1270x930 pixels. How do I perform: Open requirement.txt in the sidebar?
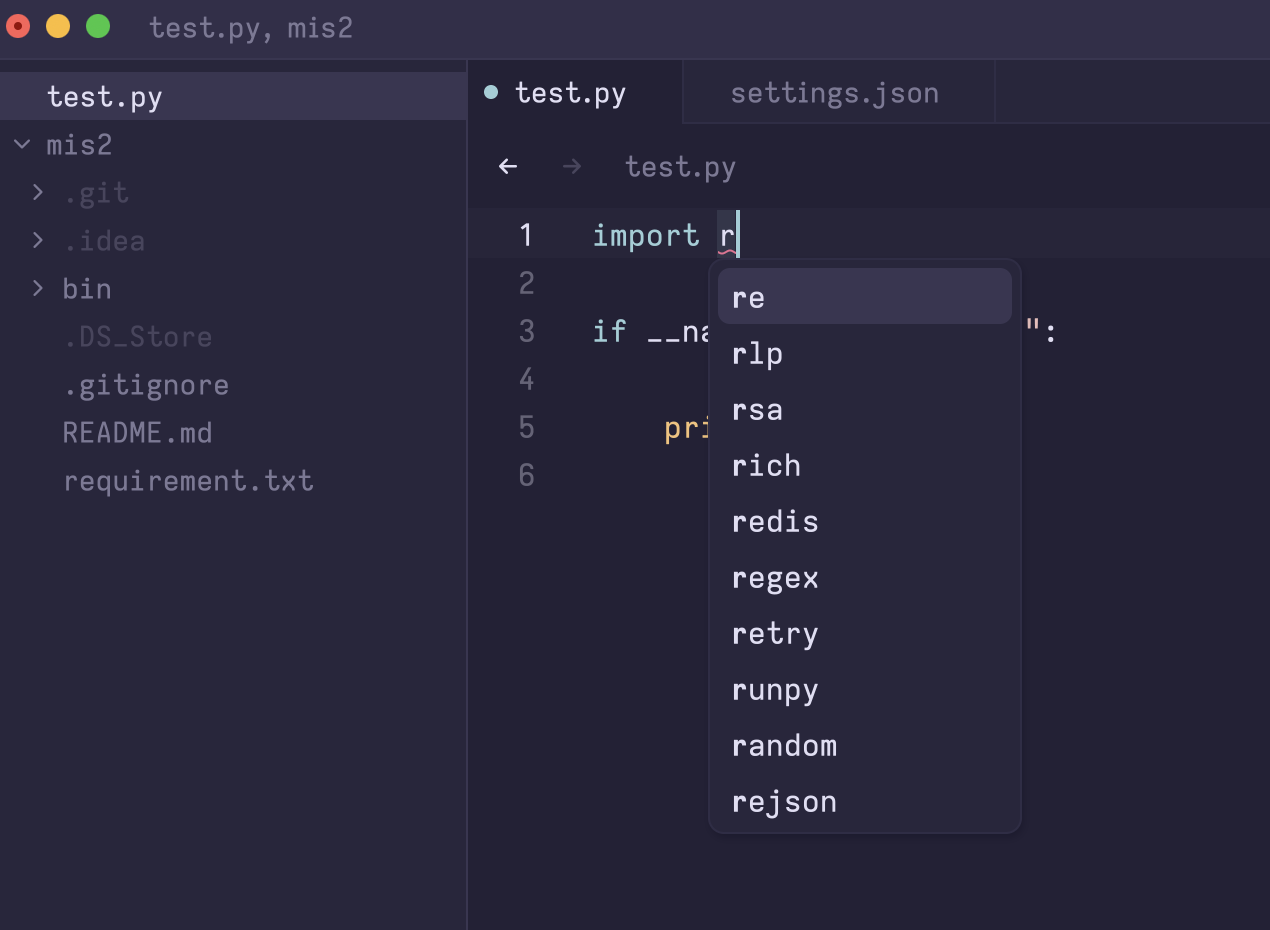(x=189, y=480)
